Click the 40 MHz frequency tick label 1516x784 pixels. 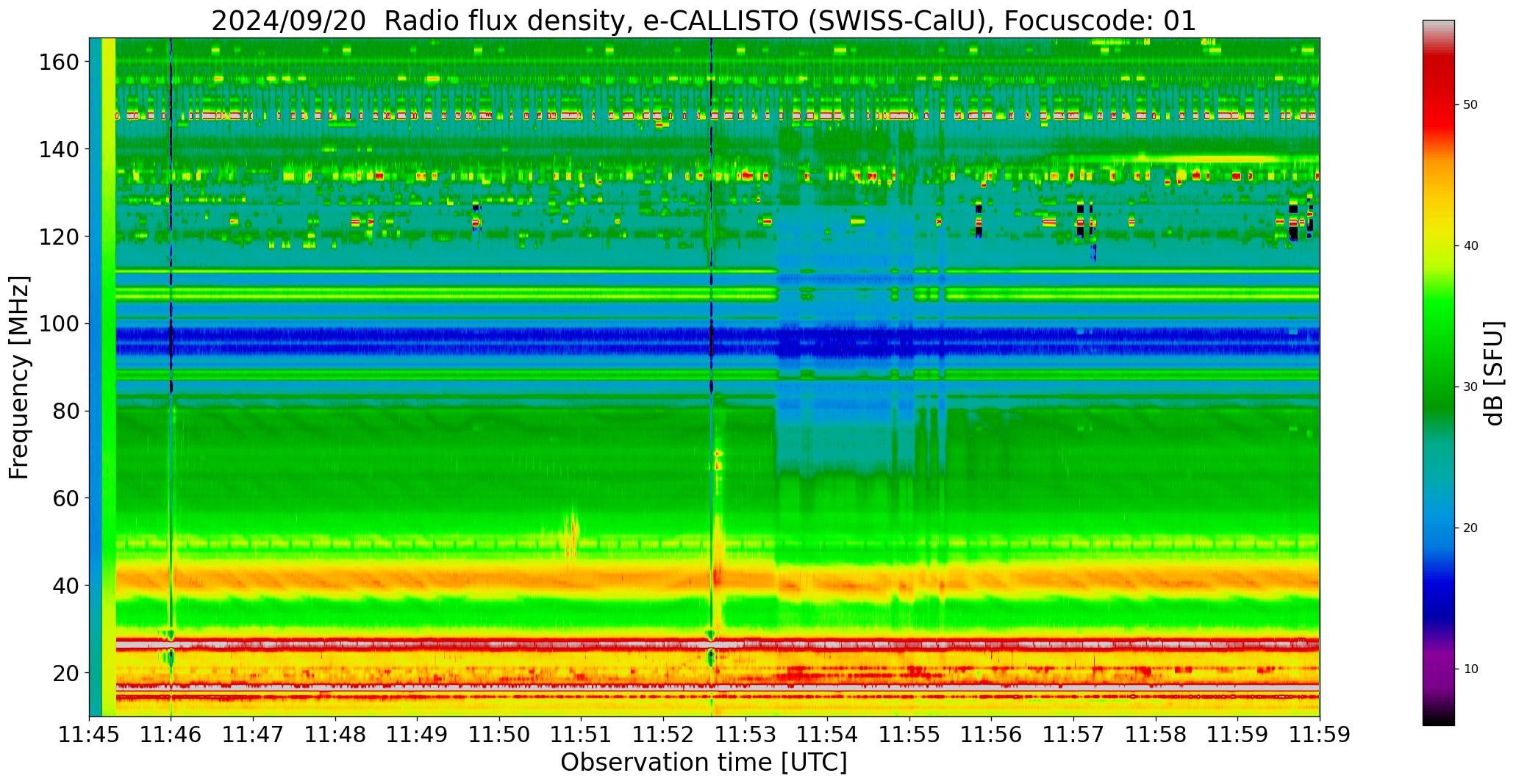tap(66, 586)
